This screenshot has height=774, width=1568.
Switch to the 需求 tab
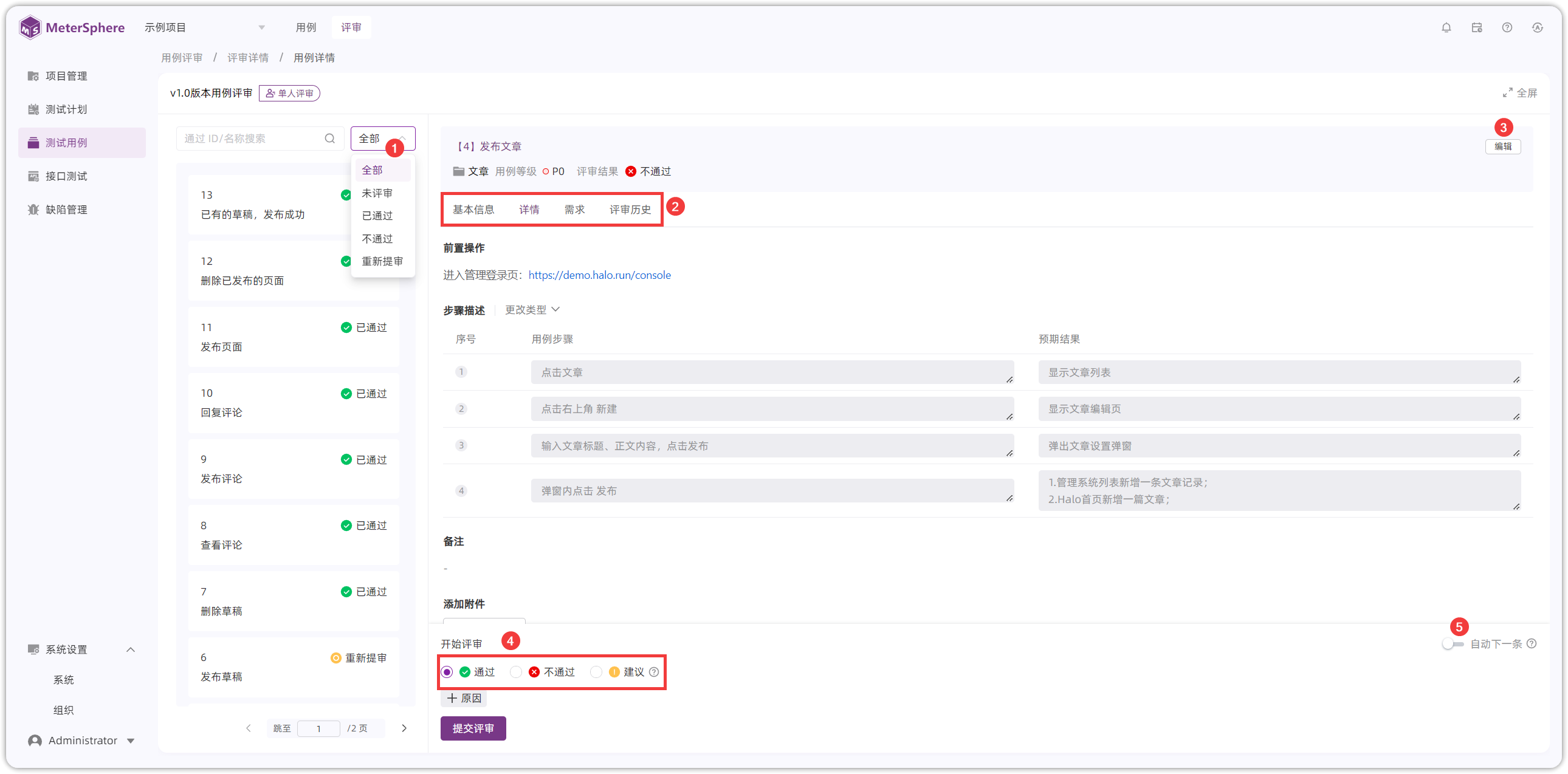coord(574,210)
